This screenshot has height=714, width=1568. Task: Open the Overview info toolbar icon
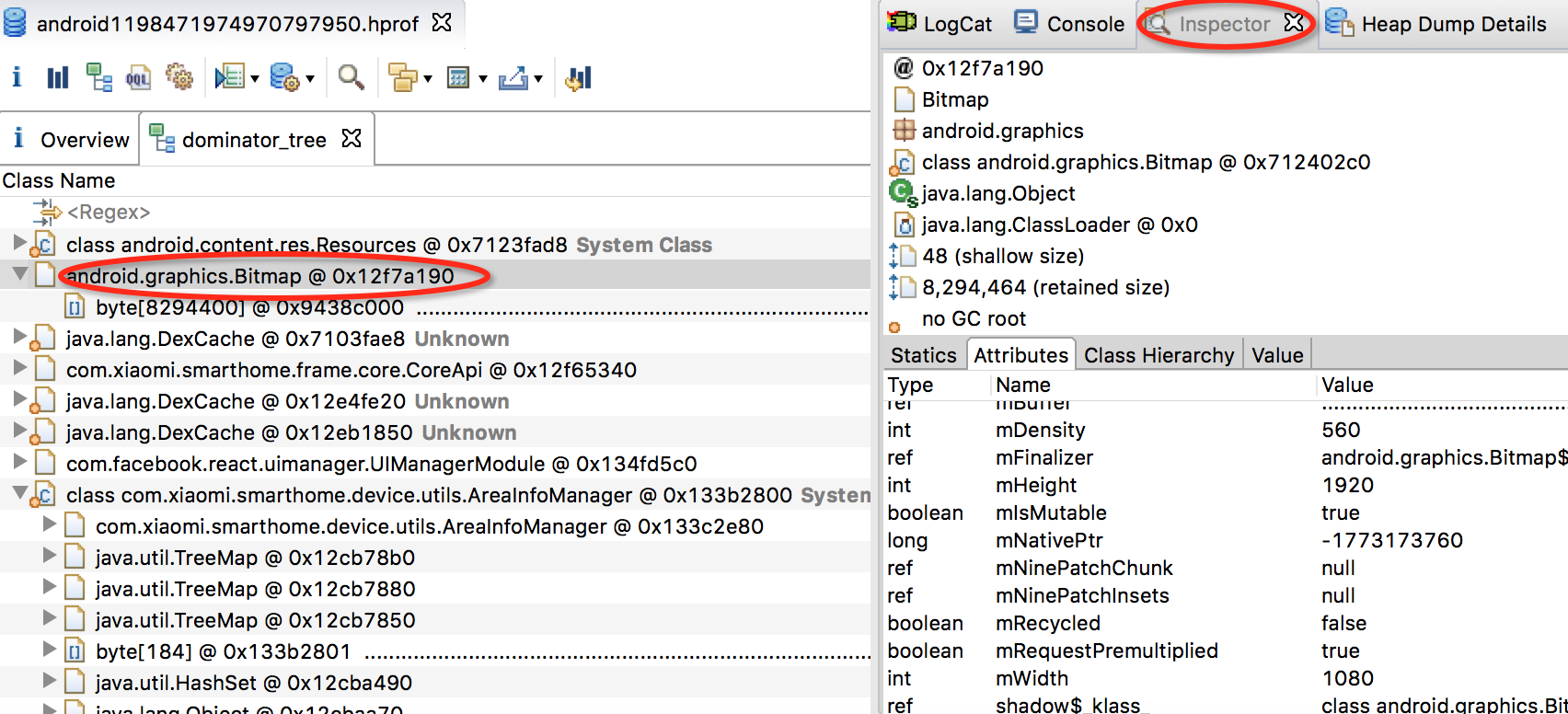[x=17, y=77]
